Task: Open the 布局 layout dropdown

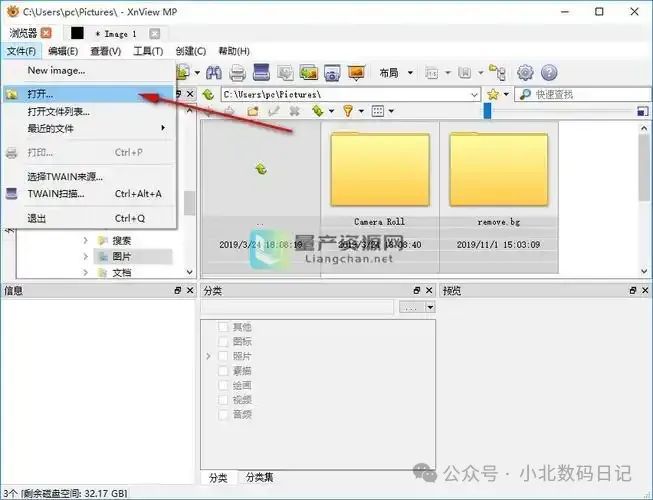Action: click(393, 73)
